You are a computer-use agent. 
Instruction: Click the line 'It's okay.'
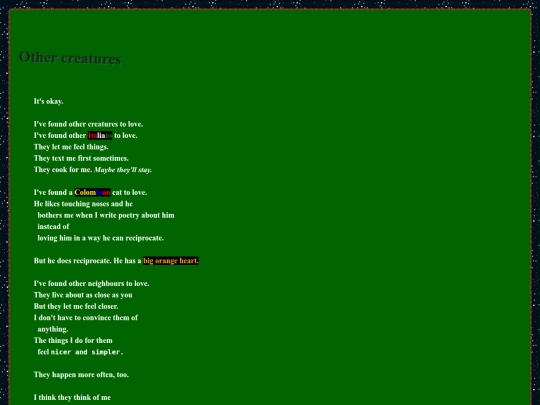pos(49,101)
